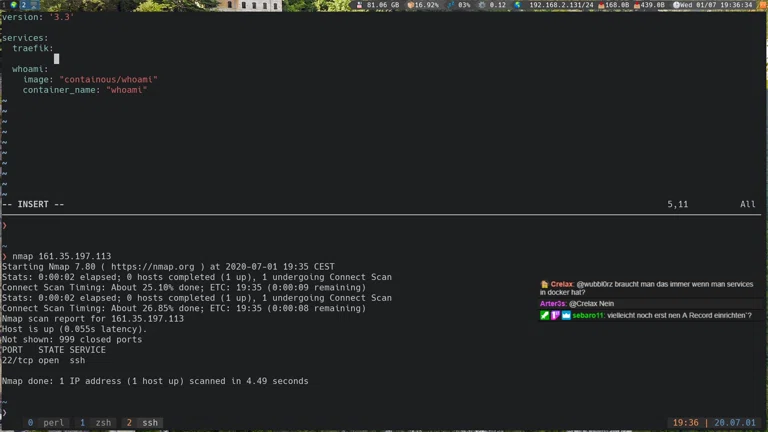Click the blue crown badge next to sebaro11
Viewport: 768px width, 432px height.
coord(566,315)
